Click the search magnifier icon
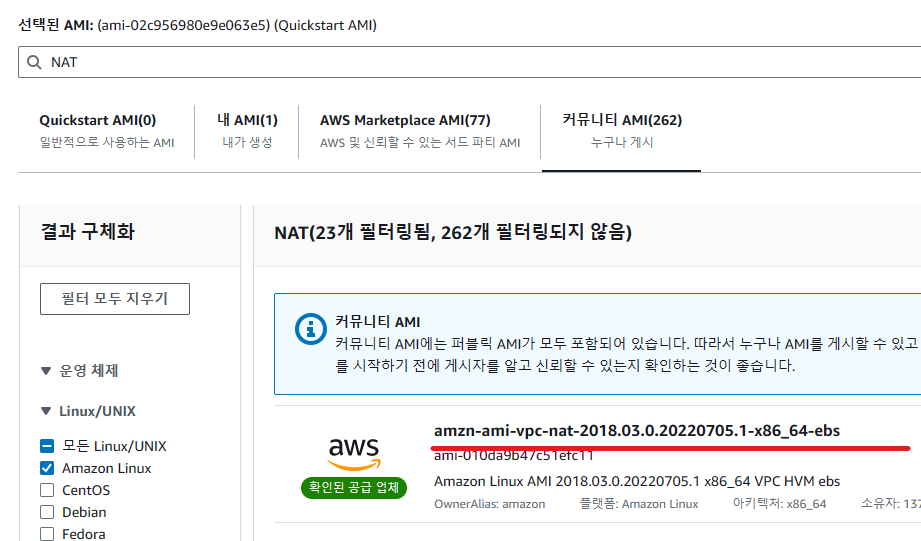921x541 pixels. point(34,62)
